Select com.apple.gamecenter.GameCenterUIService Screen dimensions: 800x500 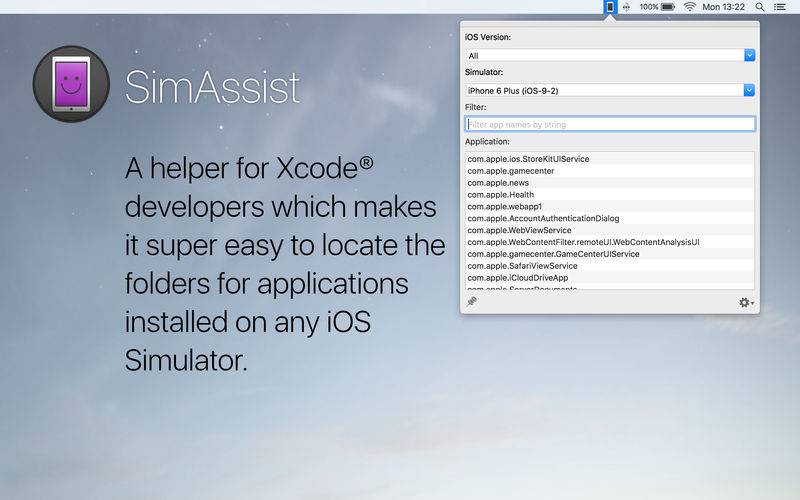[610, 254]
